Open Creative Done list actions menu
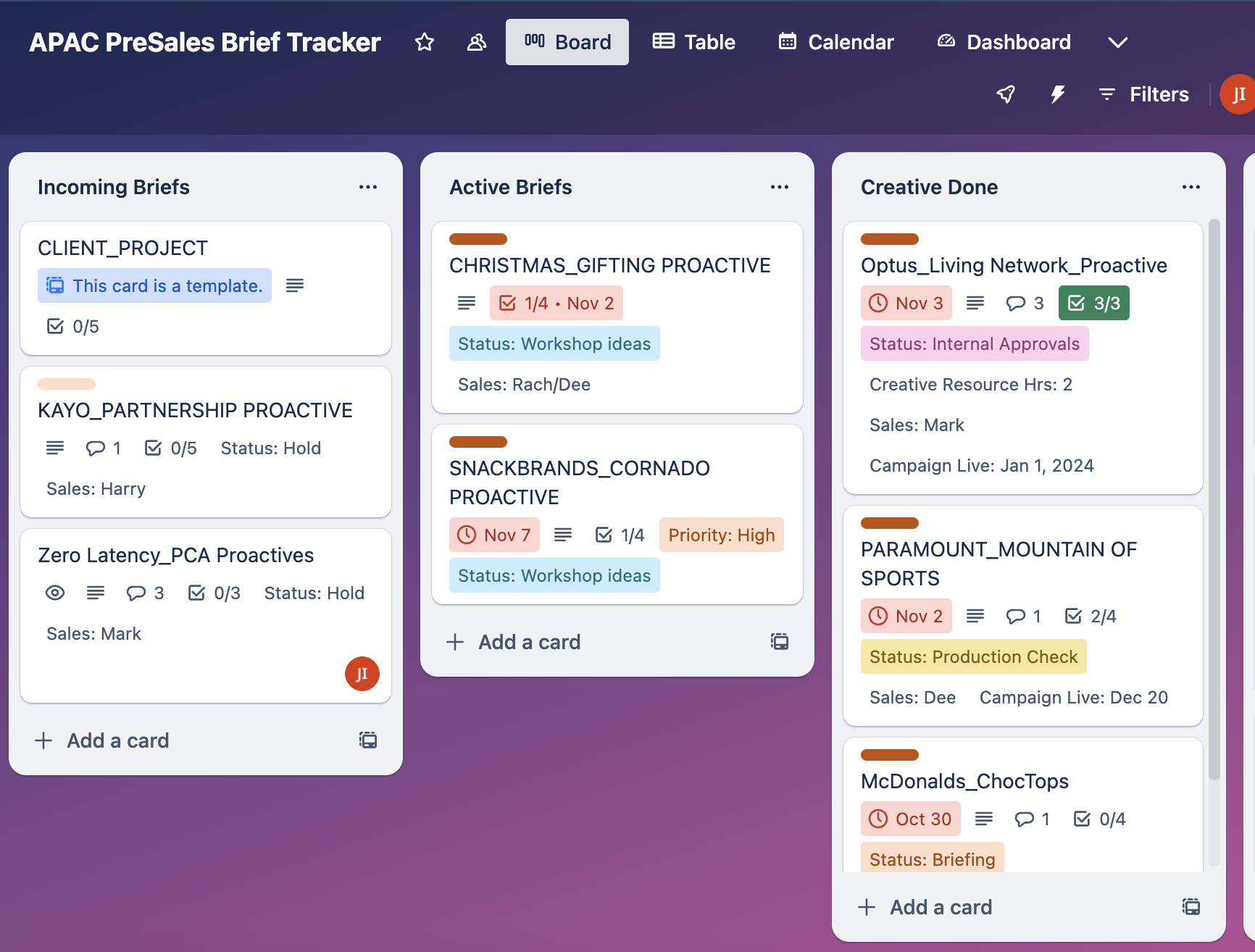The image size is (1255, 952). tap(1191, 187)
